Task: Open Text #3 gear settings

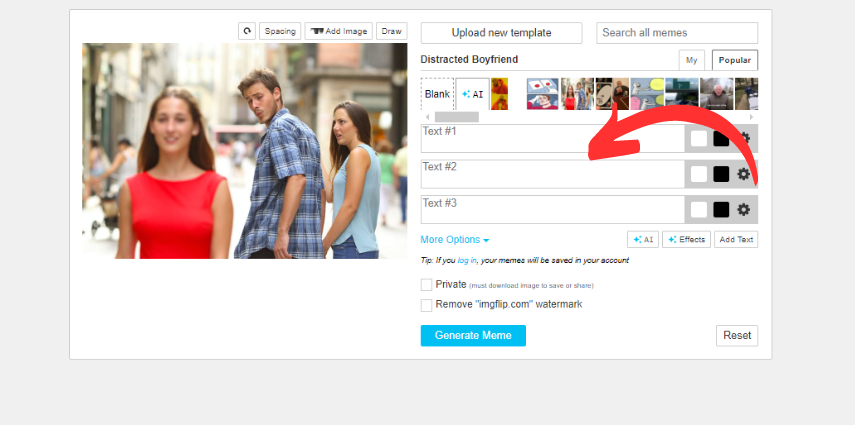Action: click(x=743, y=209)
